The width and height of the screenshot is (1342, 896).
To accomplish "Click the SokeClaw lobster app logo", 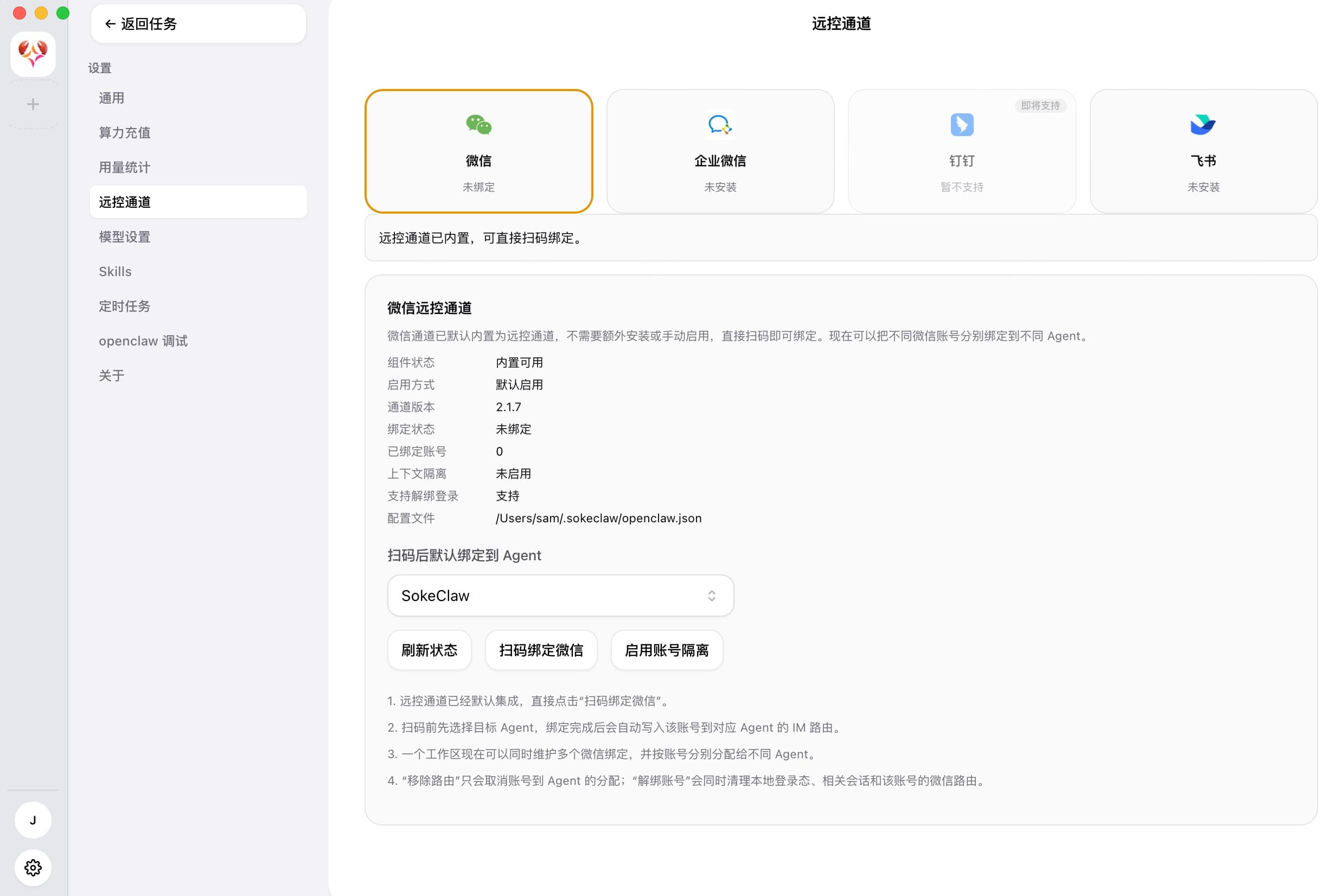I will pos(33,54).
